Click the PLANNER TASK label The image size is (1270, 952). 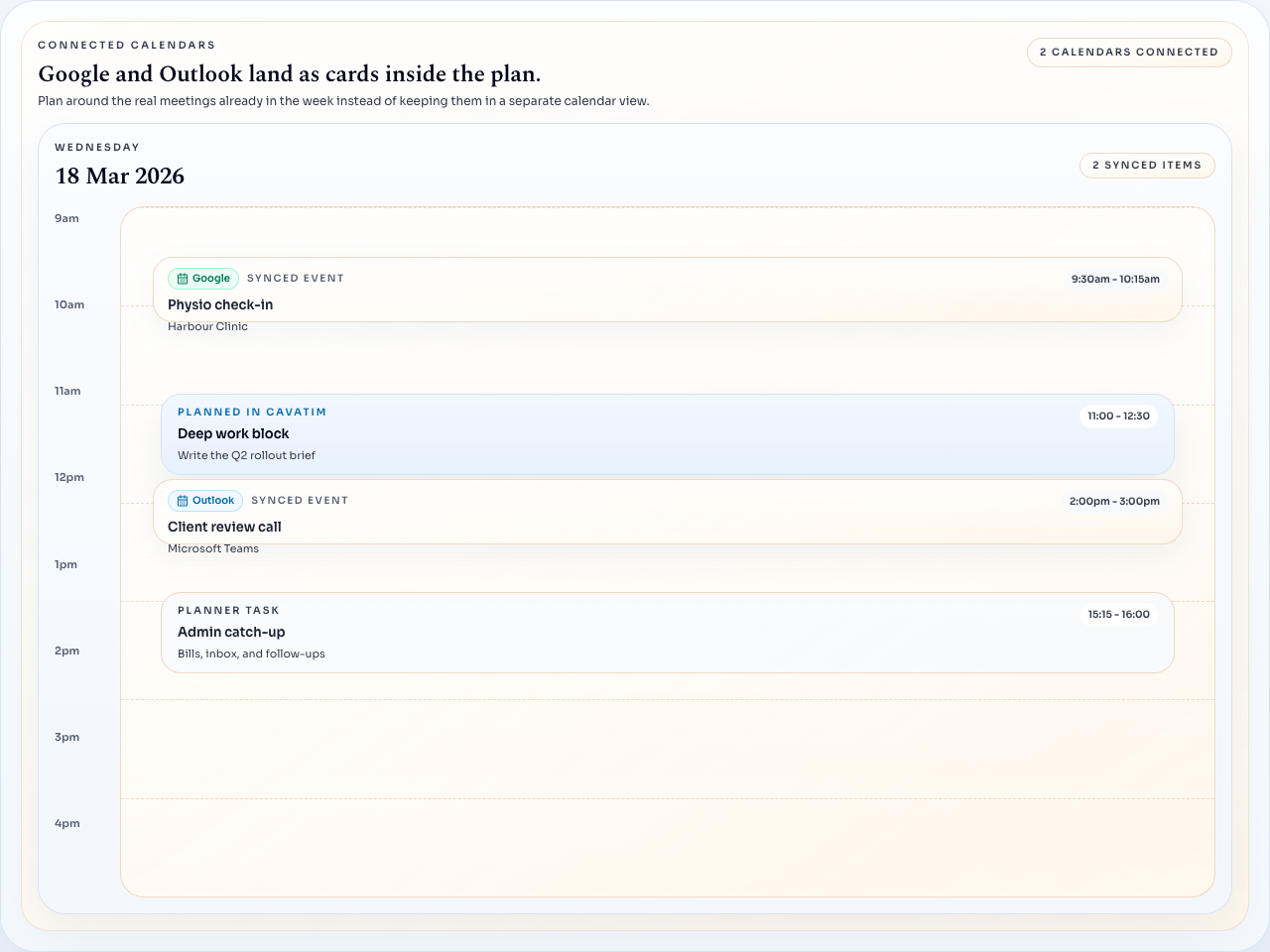[x=229, y=610]
